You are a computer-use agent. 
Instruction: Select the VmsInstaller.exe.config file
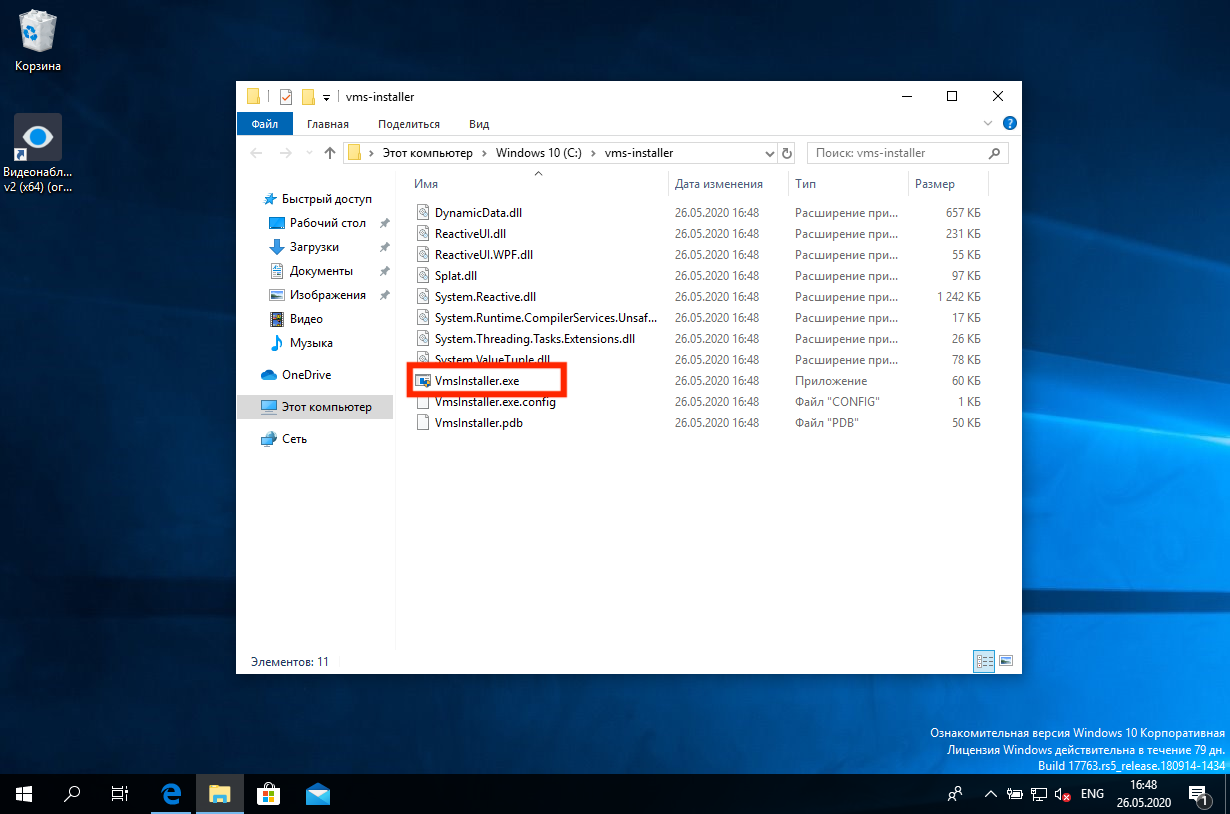point(495,402)
